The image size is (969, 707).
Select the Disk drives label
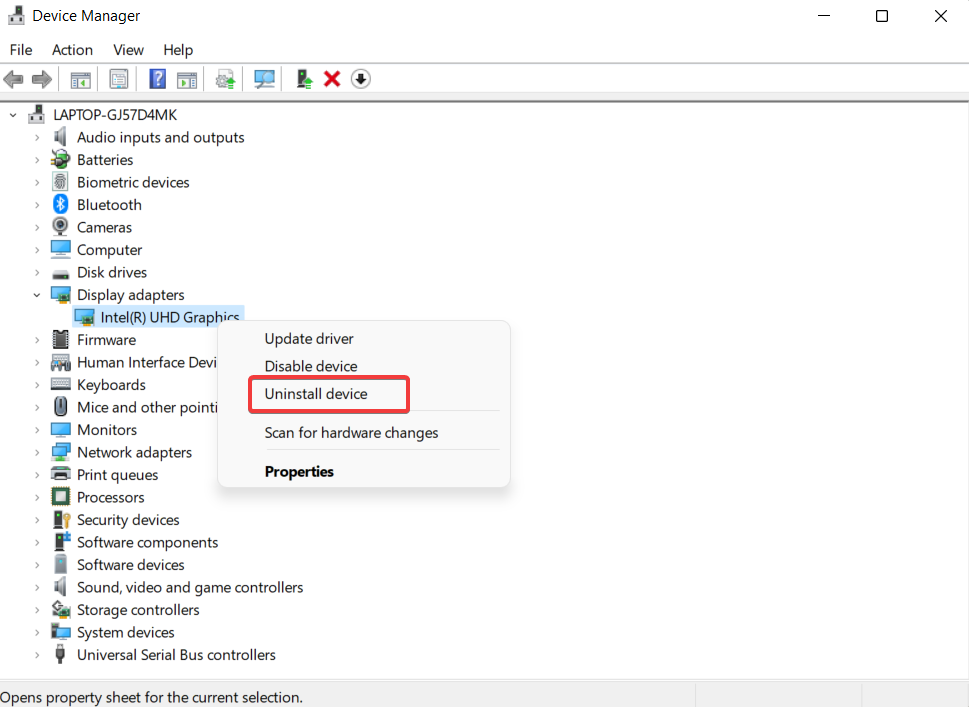[112, 273]
